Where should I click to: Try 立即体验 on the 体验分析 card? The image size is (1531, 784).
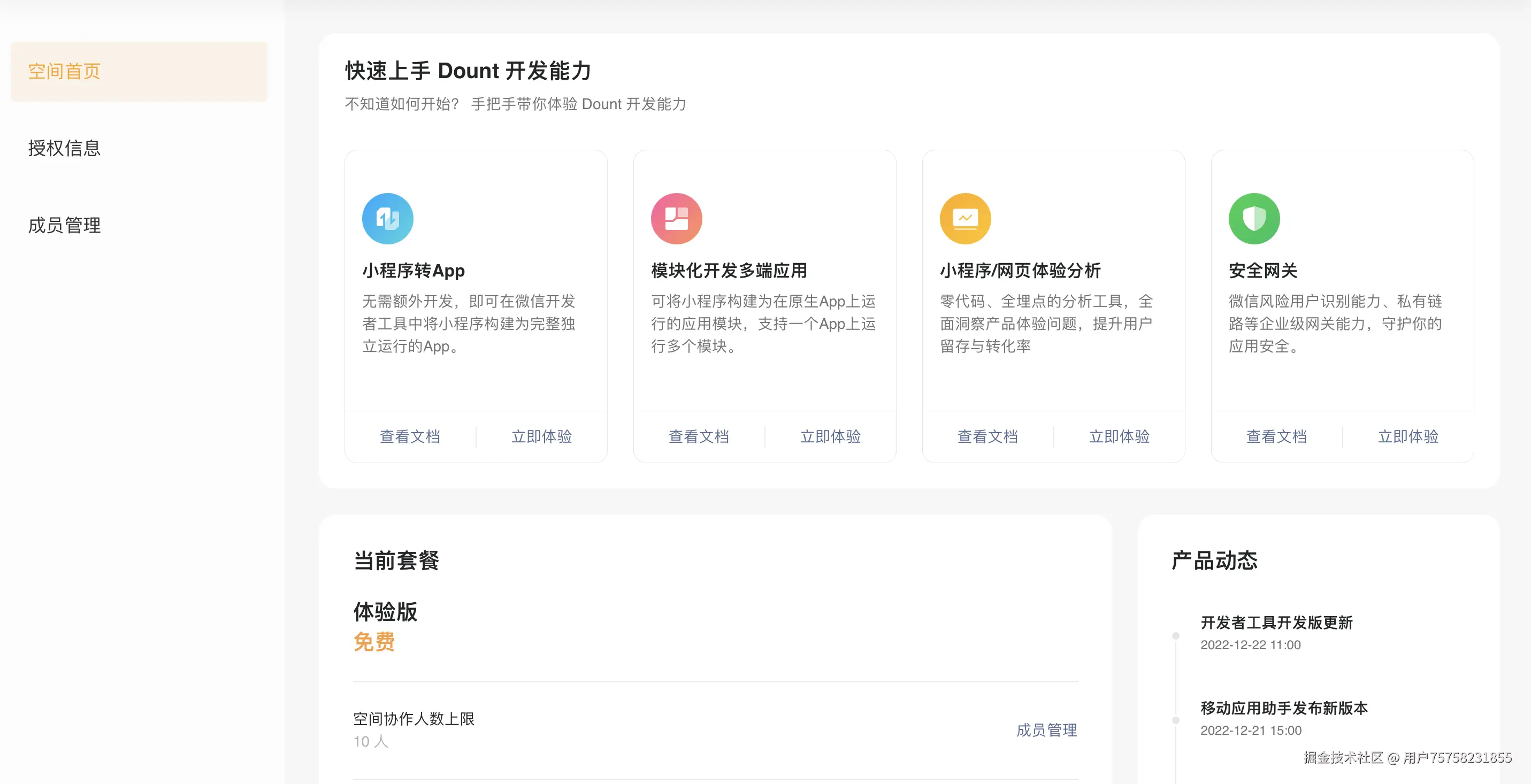pyautogui.click(x=1119, y=436)
